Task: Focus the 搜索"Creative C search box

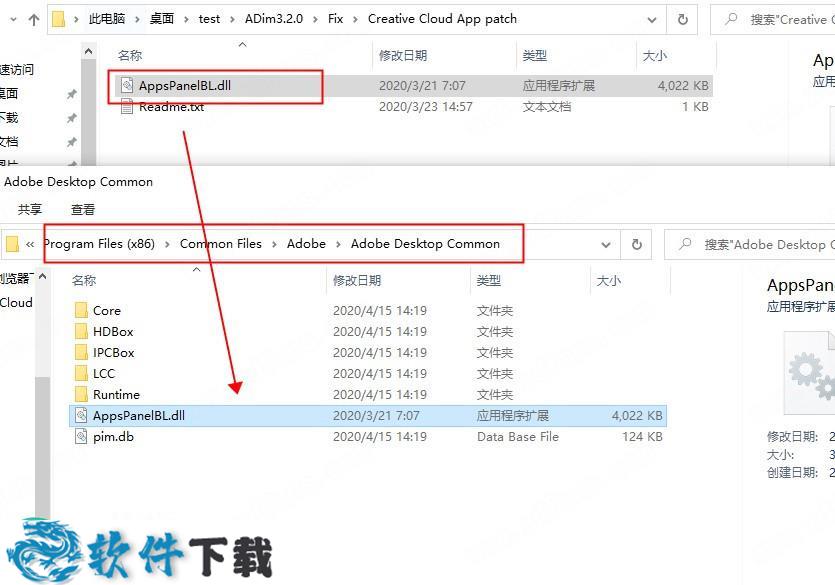Action: 773,20
